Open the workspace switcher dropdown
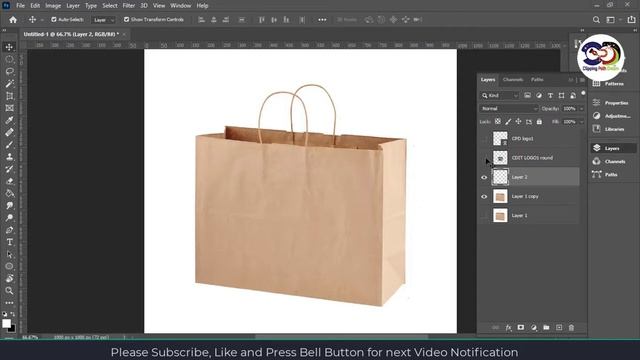 coord(613,20)
